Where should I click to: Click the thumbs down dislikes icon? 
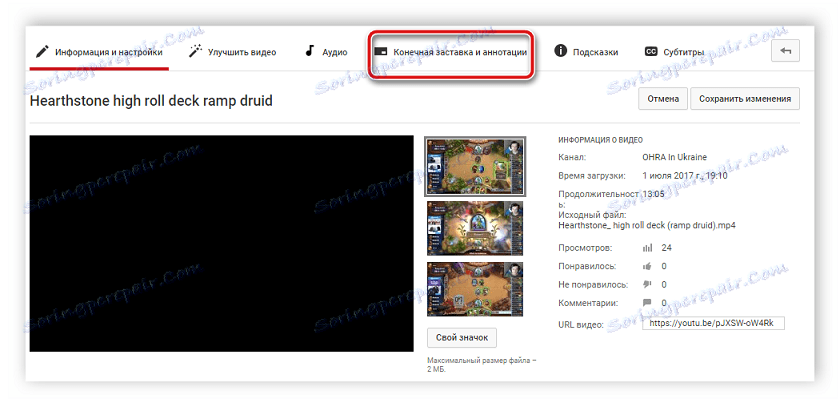(647, 284)
